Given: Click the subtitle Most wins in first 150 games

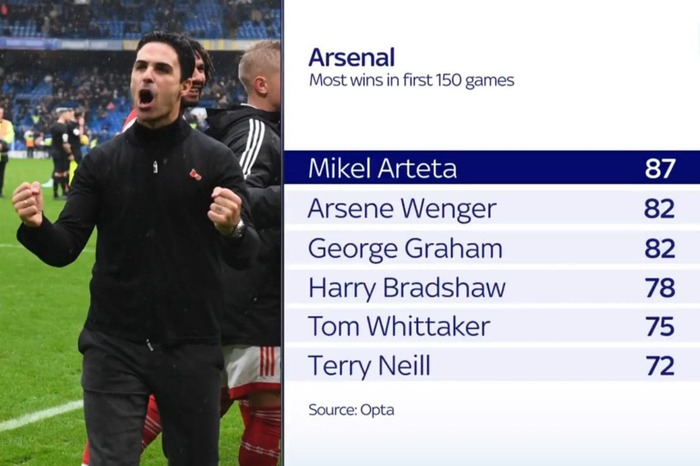Looking at the screenshot, I should (x=412, y=80).
